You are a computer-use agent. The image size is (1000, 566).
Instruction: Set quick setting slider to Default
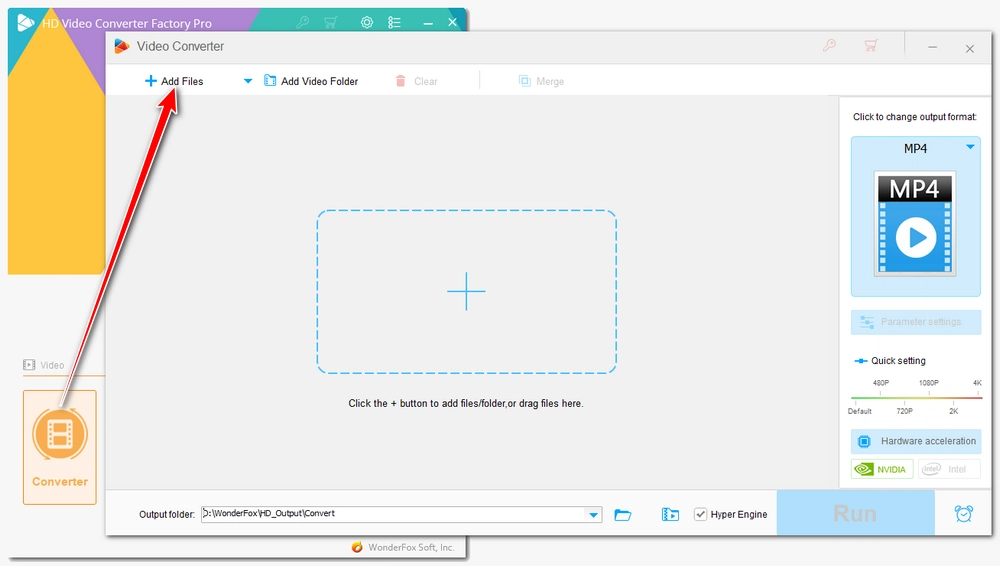coord(860,411)
